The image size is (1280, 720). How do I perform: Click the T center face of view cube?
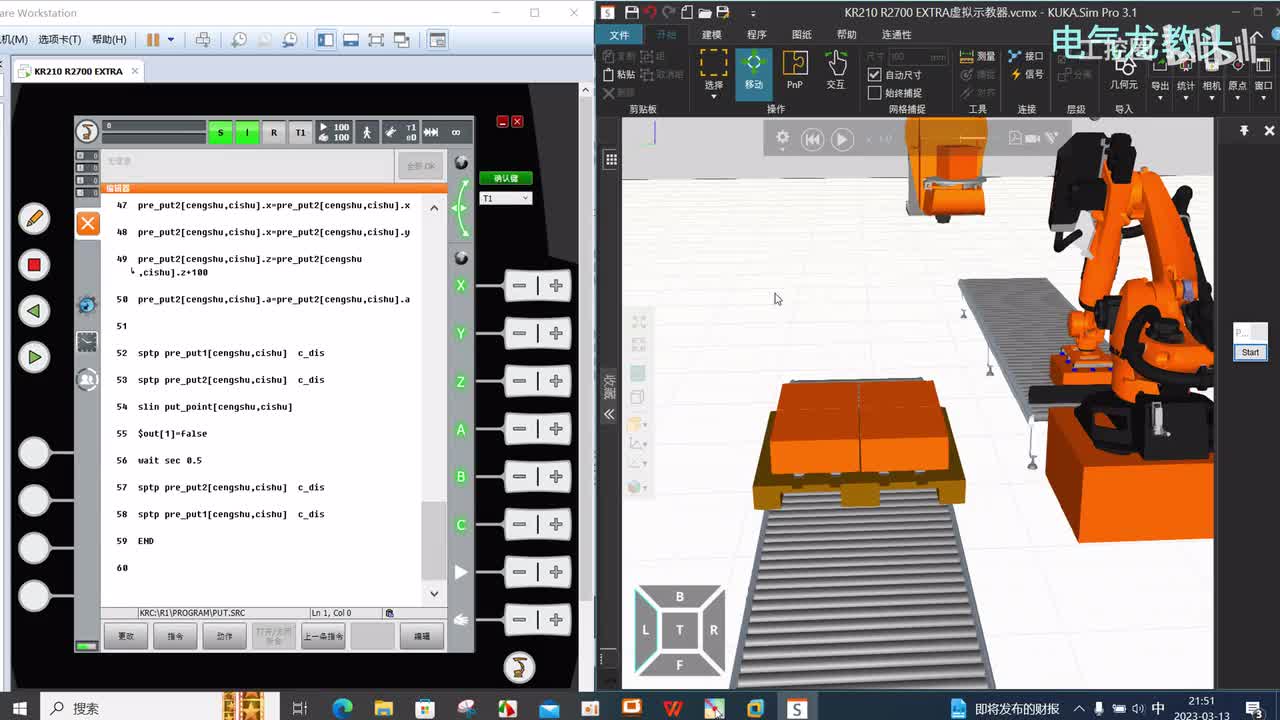(x=679, y=630)
